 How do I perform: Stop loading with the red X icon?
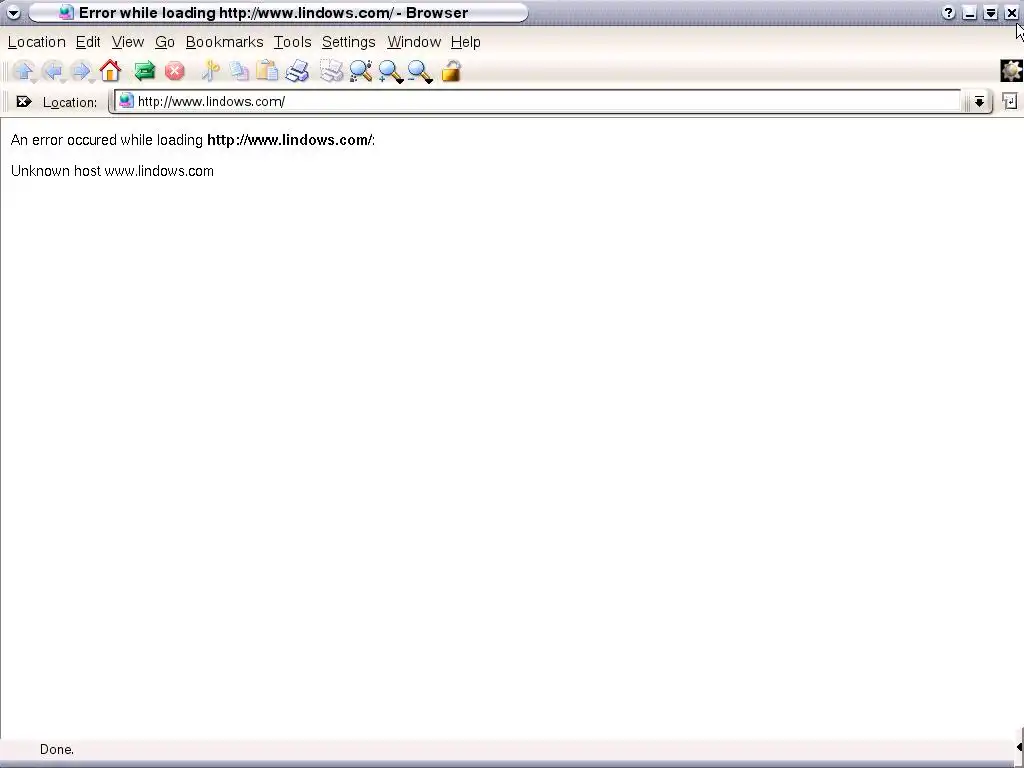pos(174,71)
